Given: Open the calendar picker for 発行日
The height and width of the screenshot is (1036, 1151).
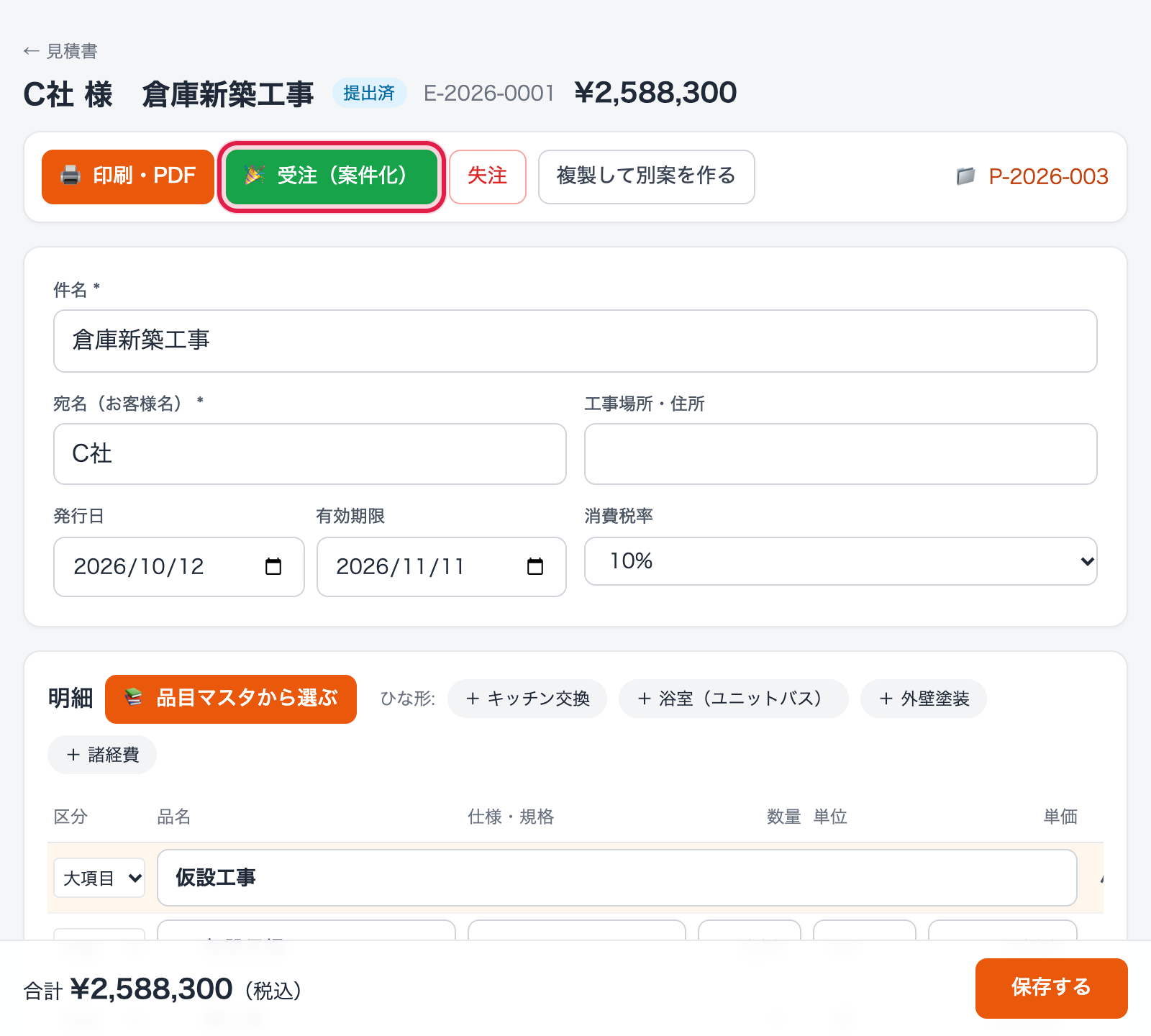Looking at the screenshot, I should coord(273,567).
